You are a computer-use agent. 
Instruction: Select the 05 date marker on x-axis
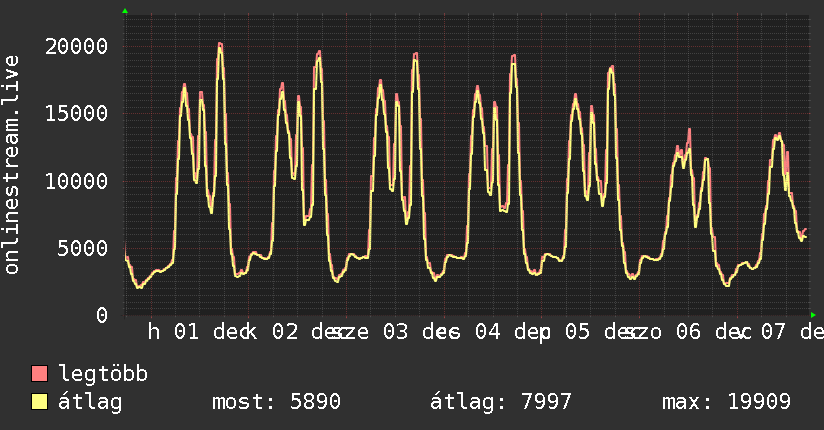click(577, 332)
